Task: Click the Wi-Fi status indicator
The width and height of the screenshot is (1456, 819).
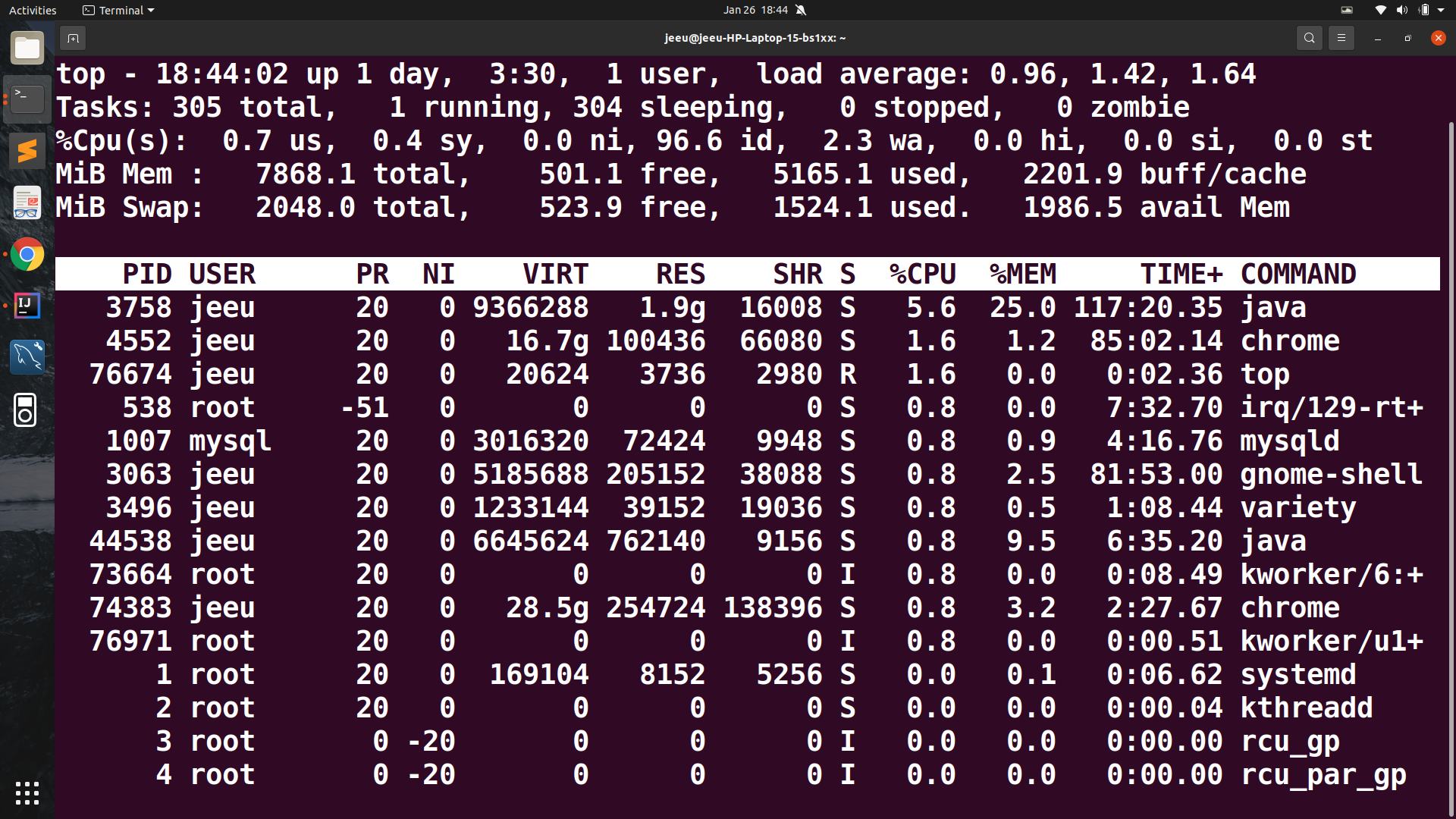Action: coord(1379,10)
